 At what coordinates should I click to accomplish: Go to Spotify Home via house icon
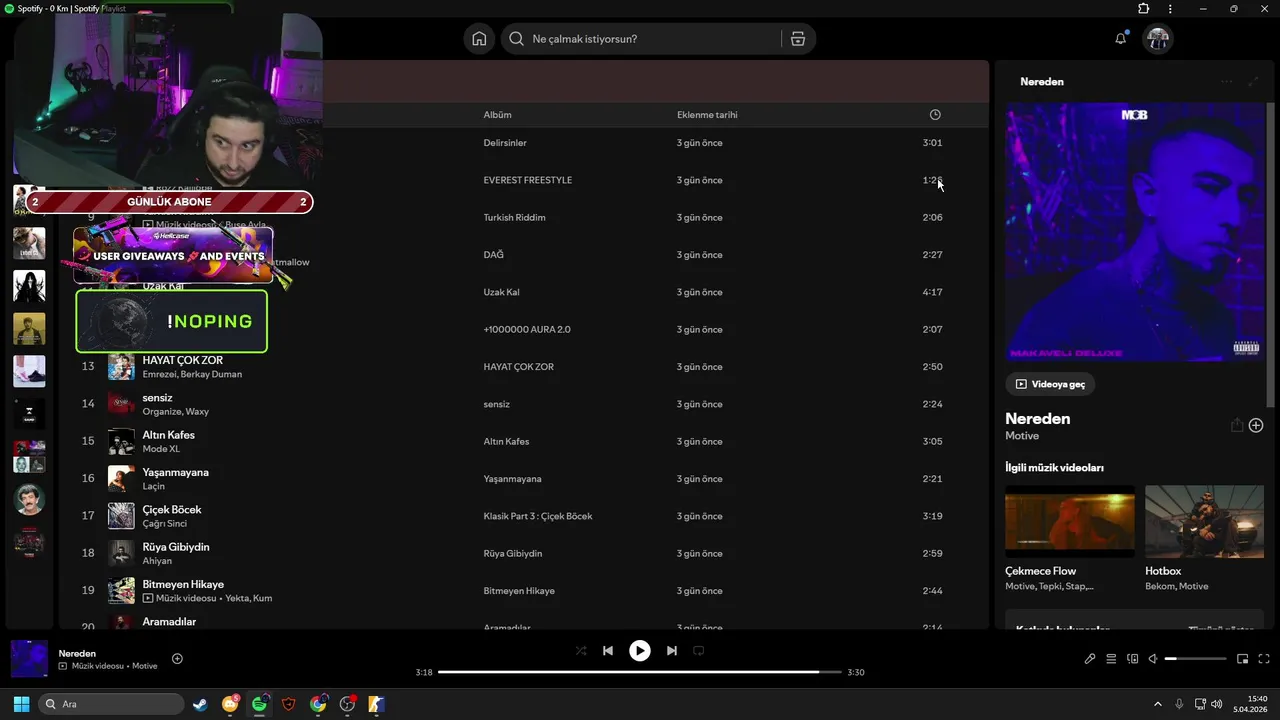[x=479, y=39]
